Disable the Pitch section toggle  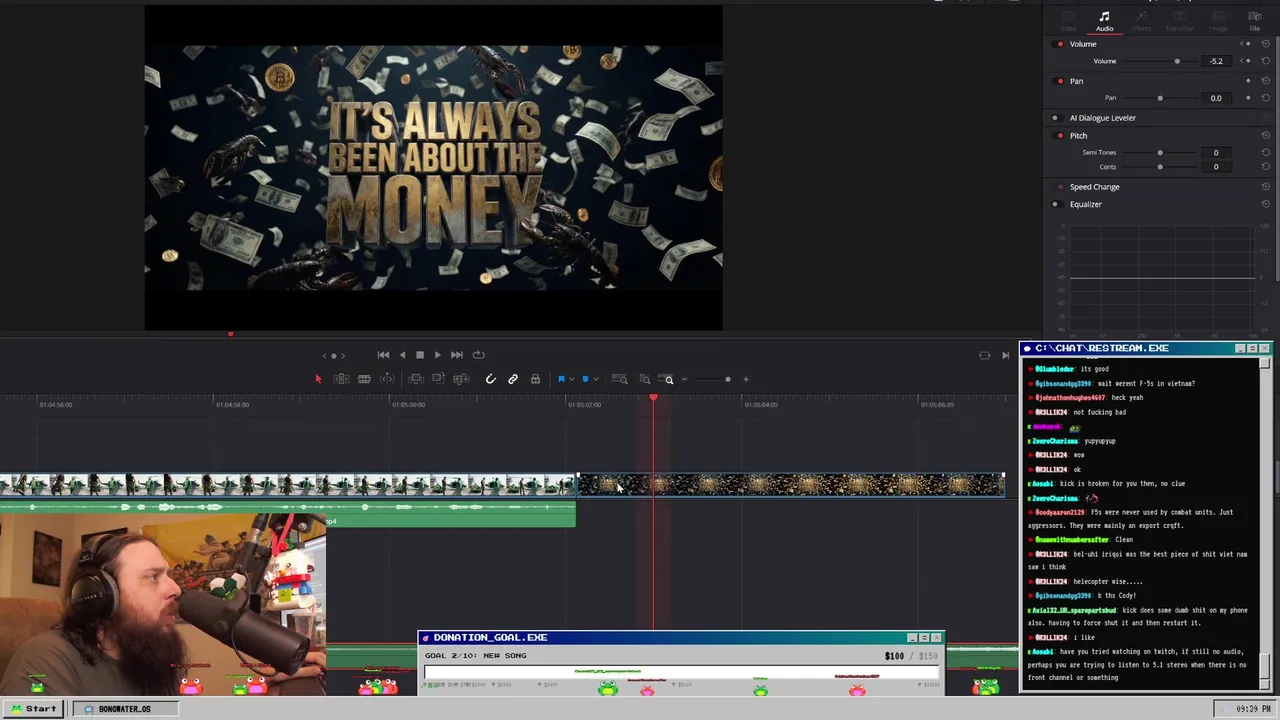tap(1059, 136)
